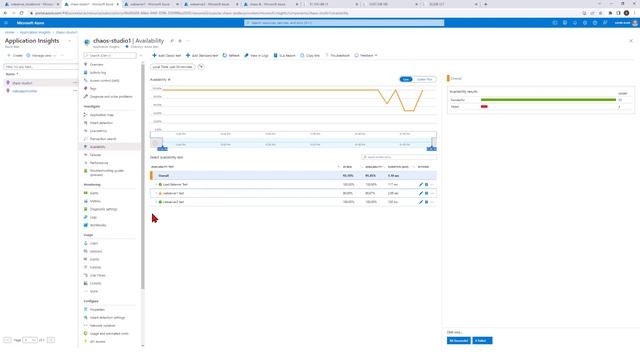This screenshot has height=360, width=640.
Task: Click the Metrics icon
Action: 86,201
